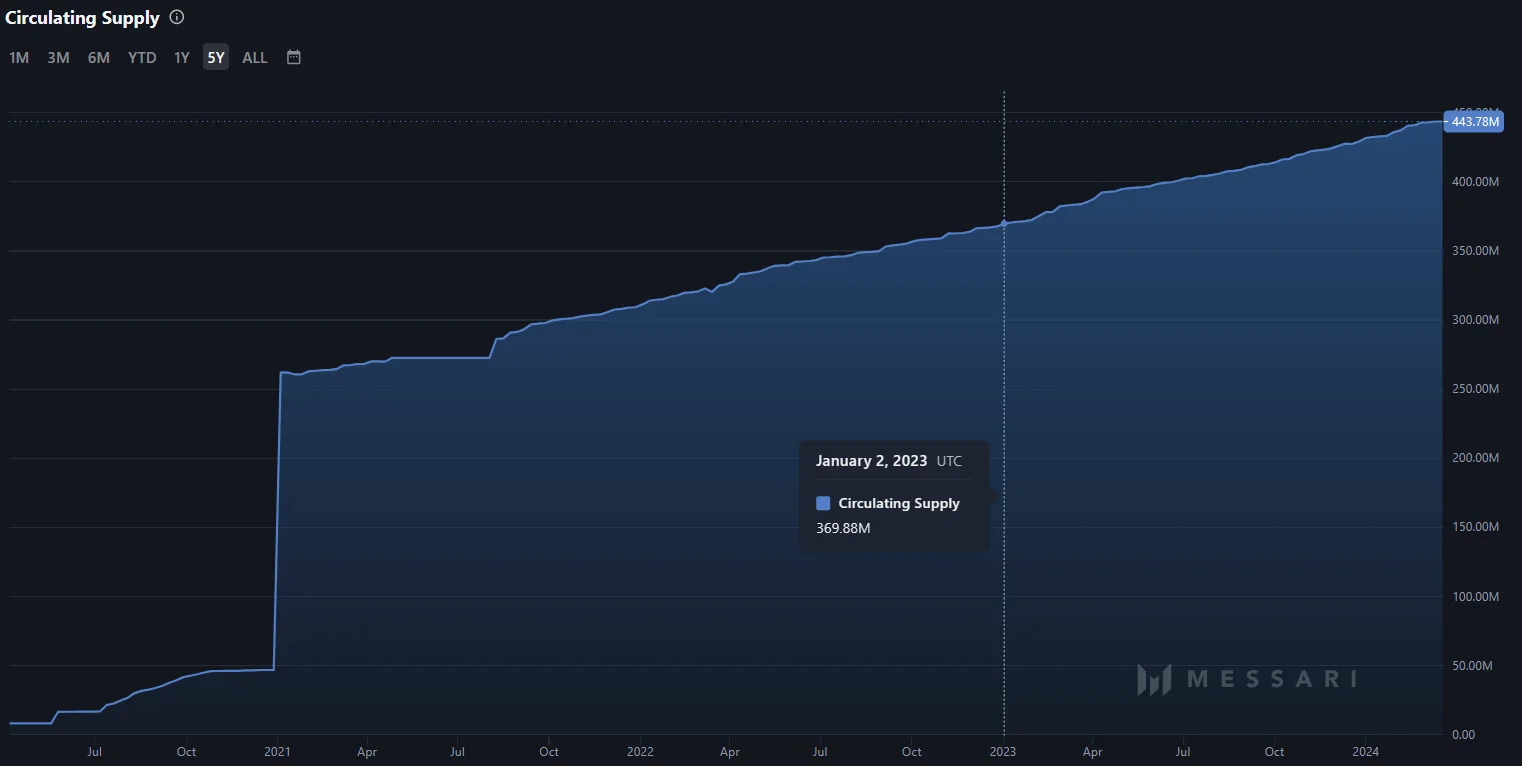Click the 150.00M axis label
Screen dimensions: 1522x766
click(1476, 526)
